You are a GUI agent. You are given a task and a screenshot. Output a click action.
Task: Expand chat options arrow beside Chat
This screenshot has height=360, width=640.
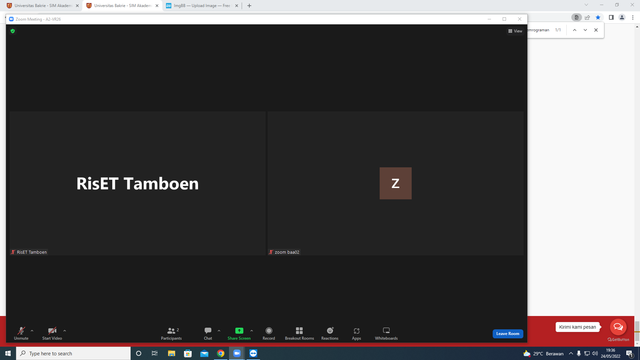tap(219, 331)
